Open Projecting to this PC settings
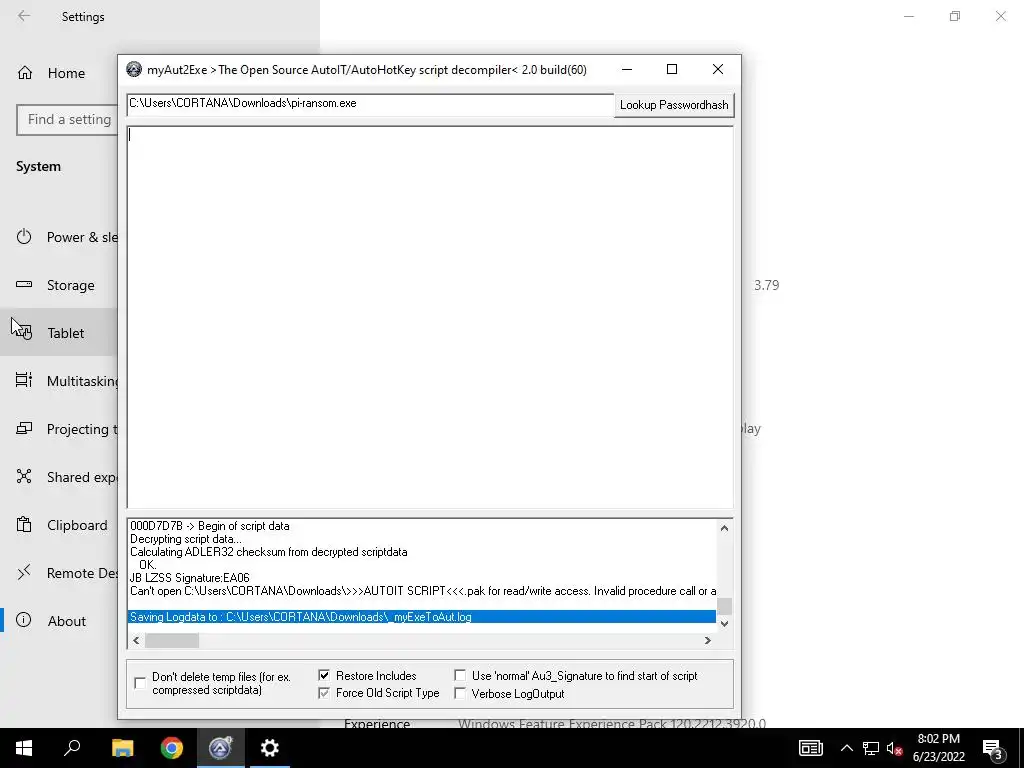Screen dimensions: 1024x768 [59, 429]
